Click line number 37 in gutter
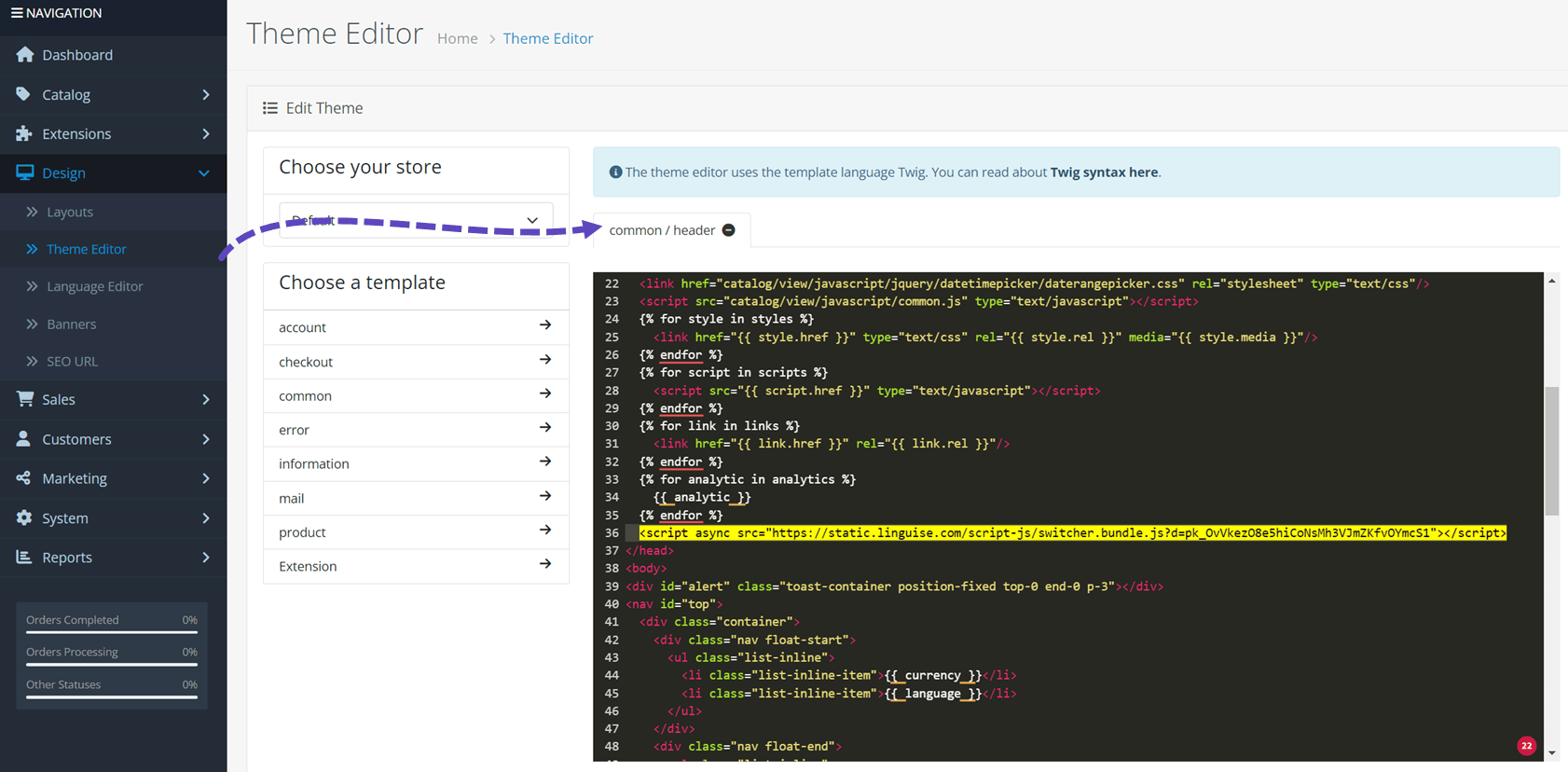Image resolution: width=1568 pixels, height=772 pixels. point(612,551)
